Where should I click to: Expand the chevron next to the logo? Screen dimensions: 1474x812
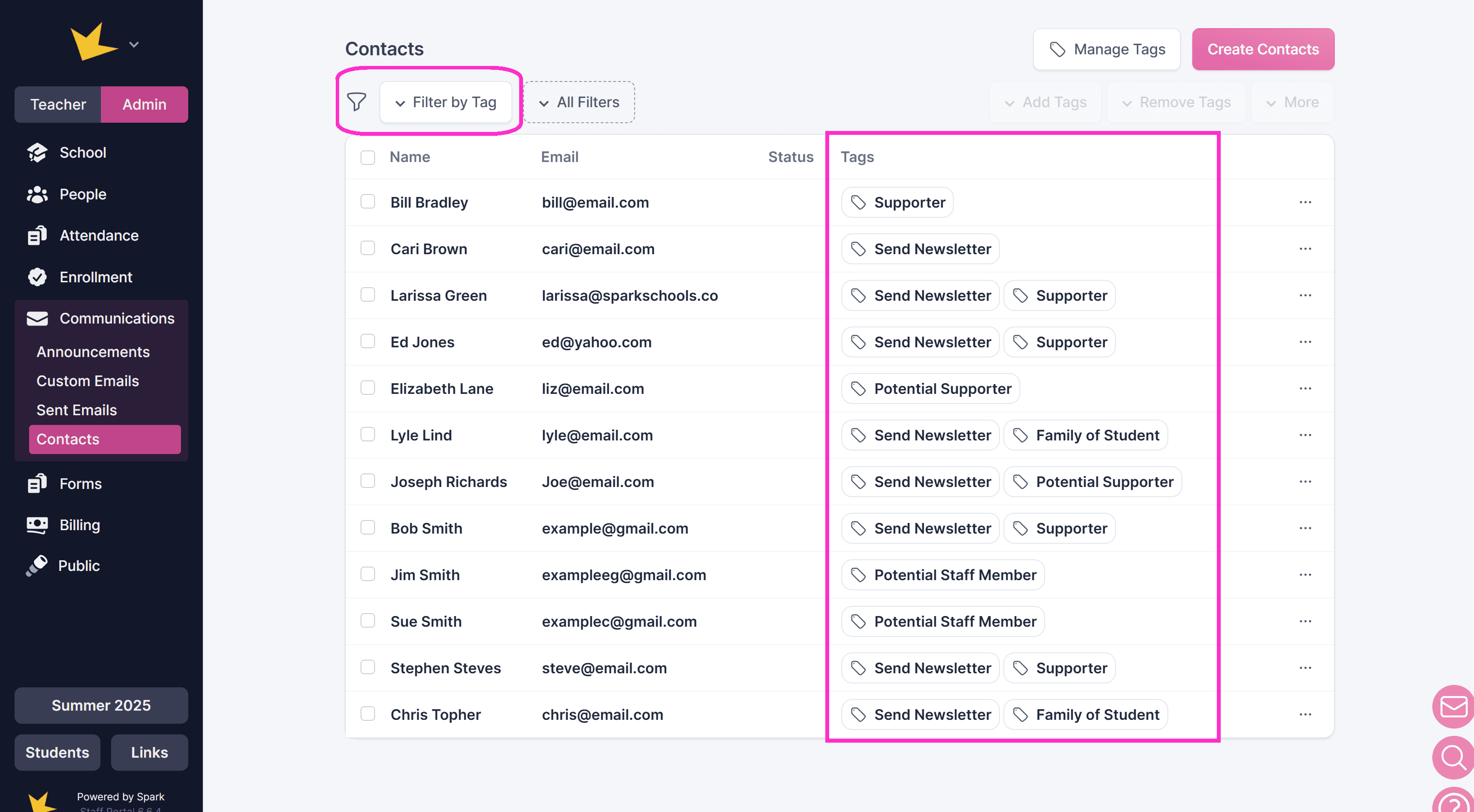pos(134,44)
